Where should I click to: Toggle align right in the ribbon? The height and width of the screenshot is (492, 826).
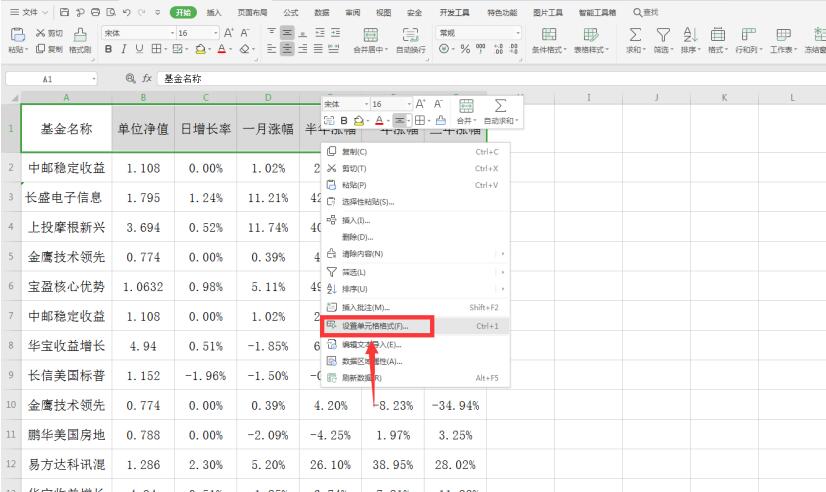pyautogui.click(x=303, y=49)
